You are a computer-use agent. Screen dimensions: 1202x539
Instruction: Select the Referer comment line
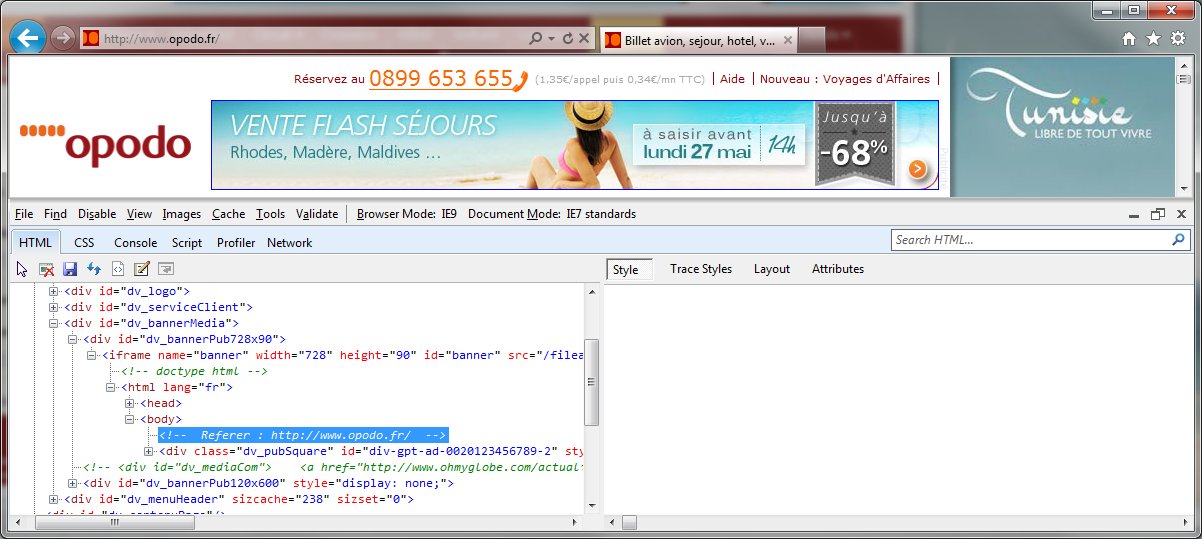pos(303,435)
